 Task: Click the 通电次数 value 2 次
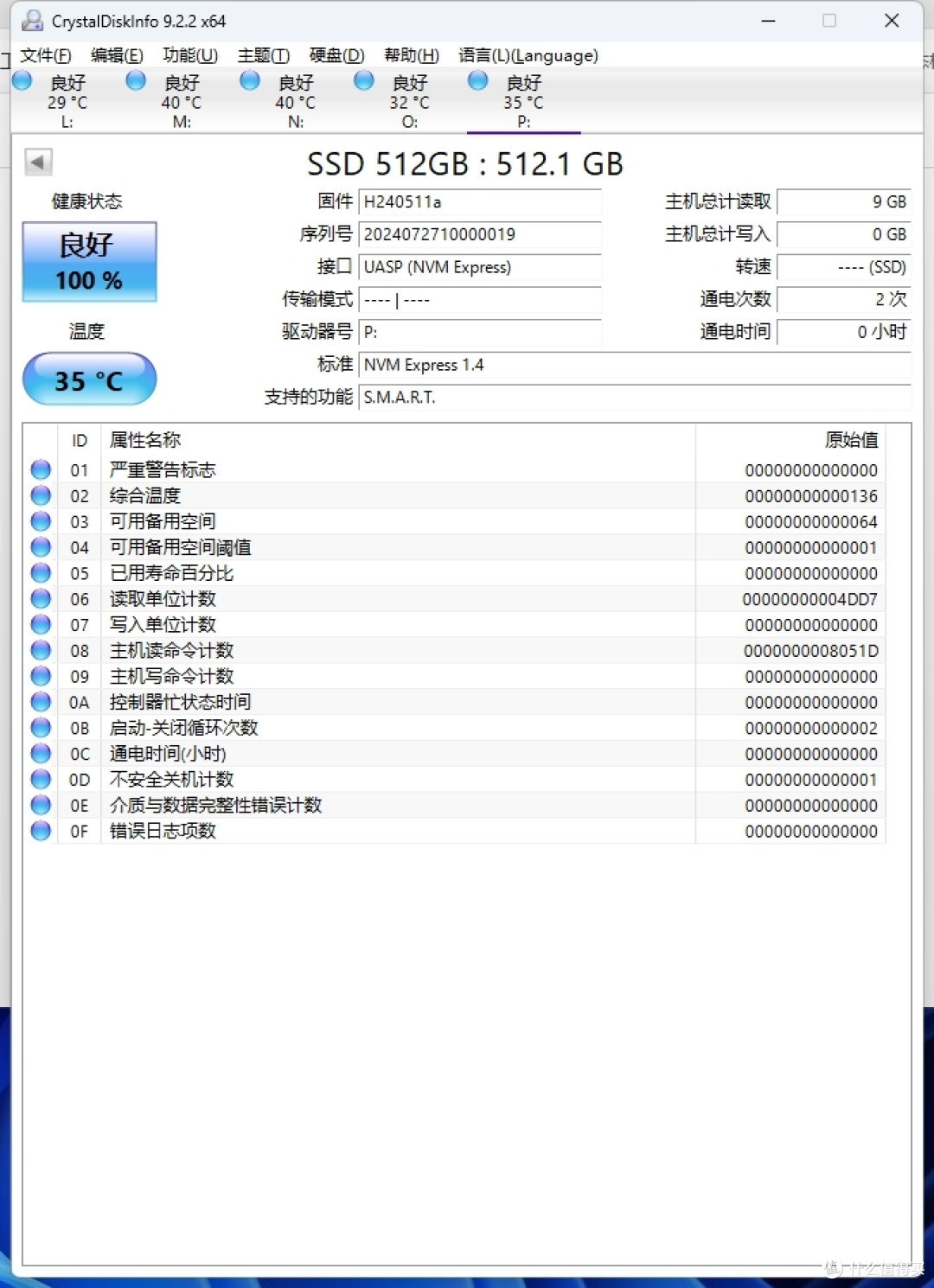click(844, 299)
